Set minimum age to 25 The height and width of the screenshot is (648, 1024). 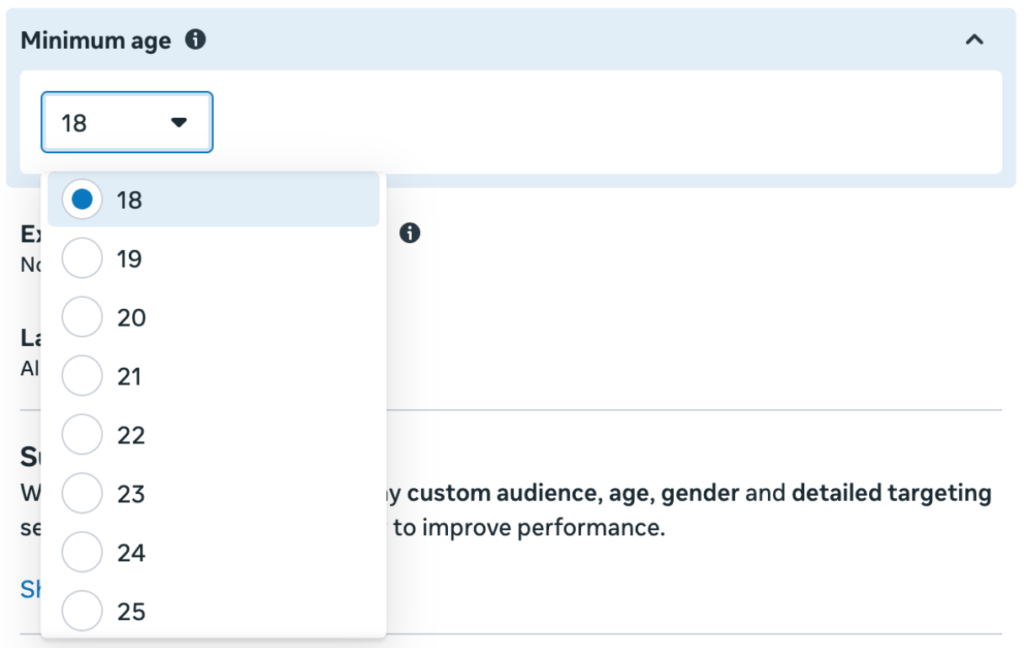(x=82, y=611)
